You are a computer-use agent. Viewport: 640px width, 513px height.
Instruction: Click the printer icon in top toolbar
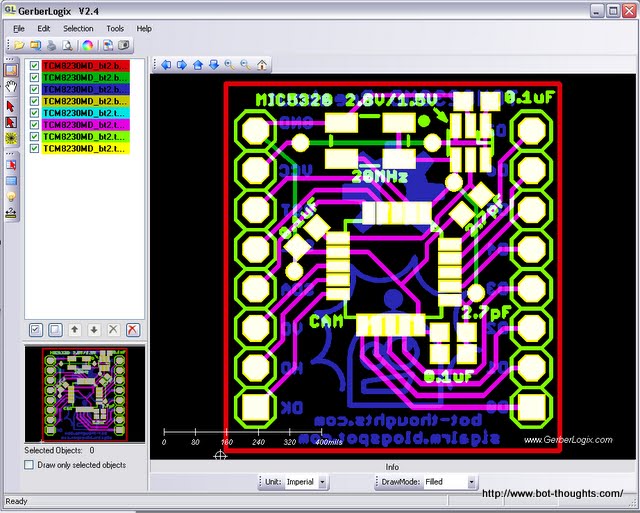[x=51, y=45]
